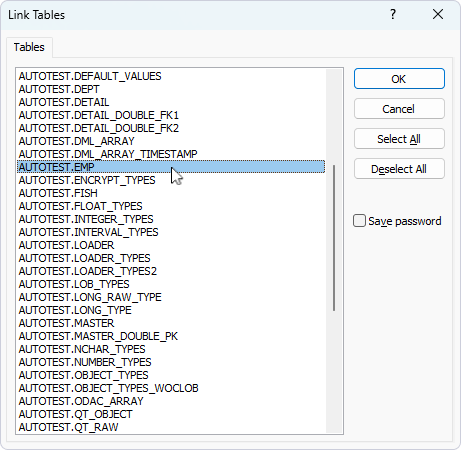The width and height of the screenshot is (461, 450).
Task: Select AUTOTEST.MASTER_DOUBLE_PK table
Action: [x=171, y=336]
